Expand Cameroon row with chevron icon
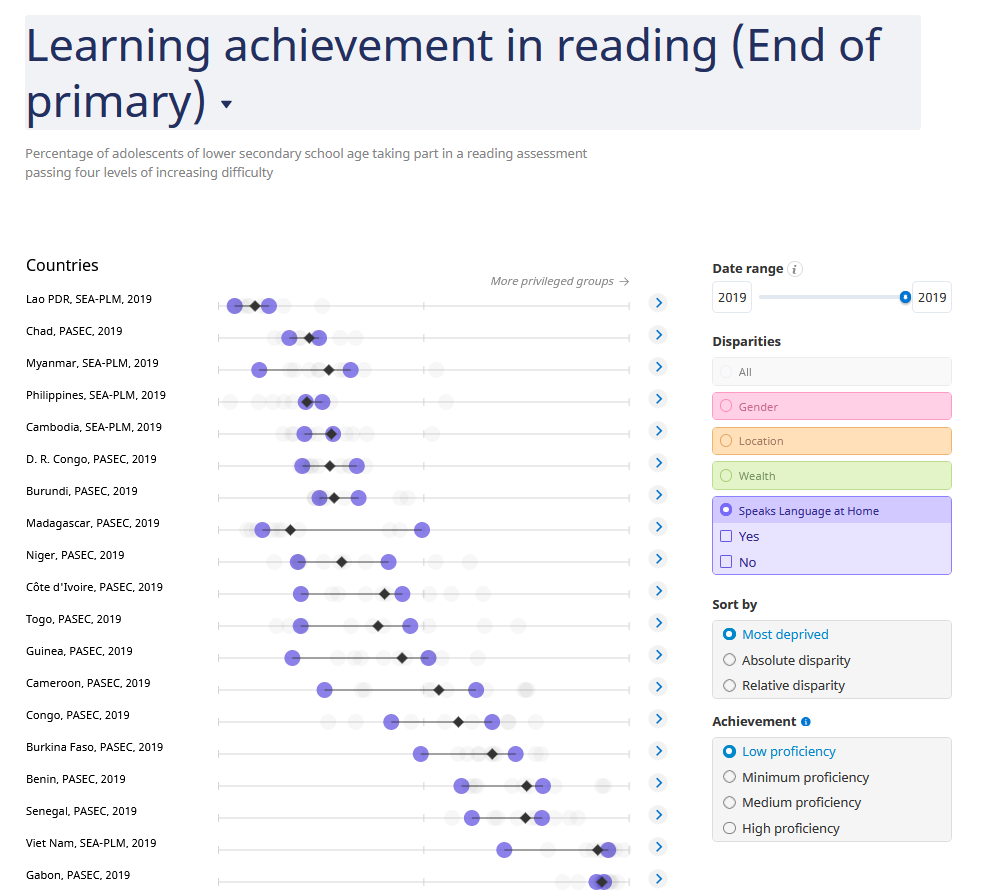The image size is (994, 893). tap(658, 687)
